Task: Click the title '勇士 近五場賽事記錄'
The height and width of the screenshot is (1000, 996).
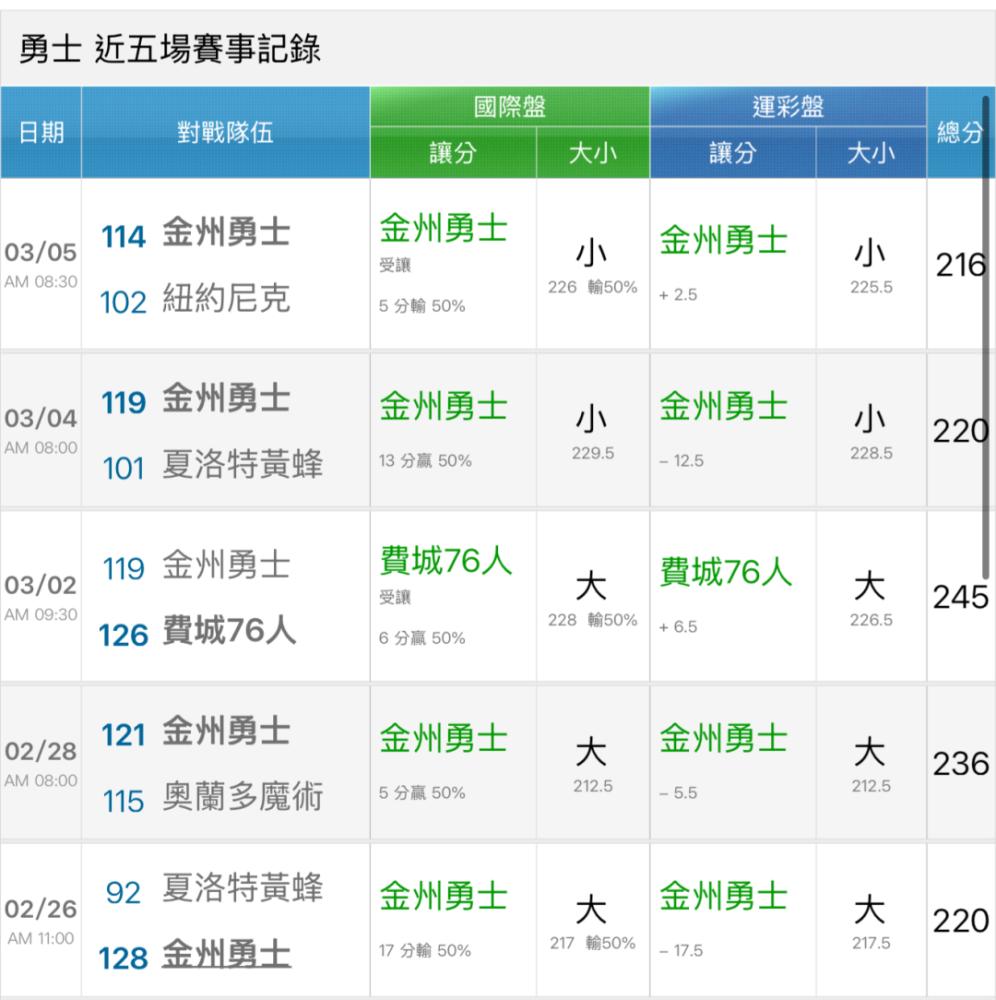Action: 170,49
